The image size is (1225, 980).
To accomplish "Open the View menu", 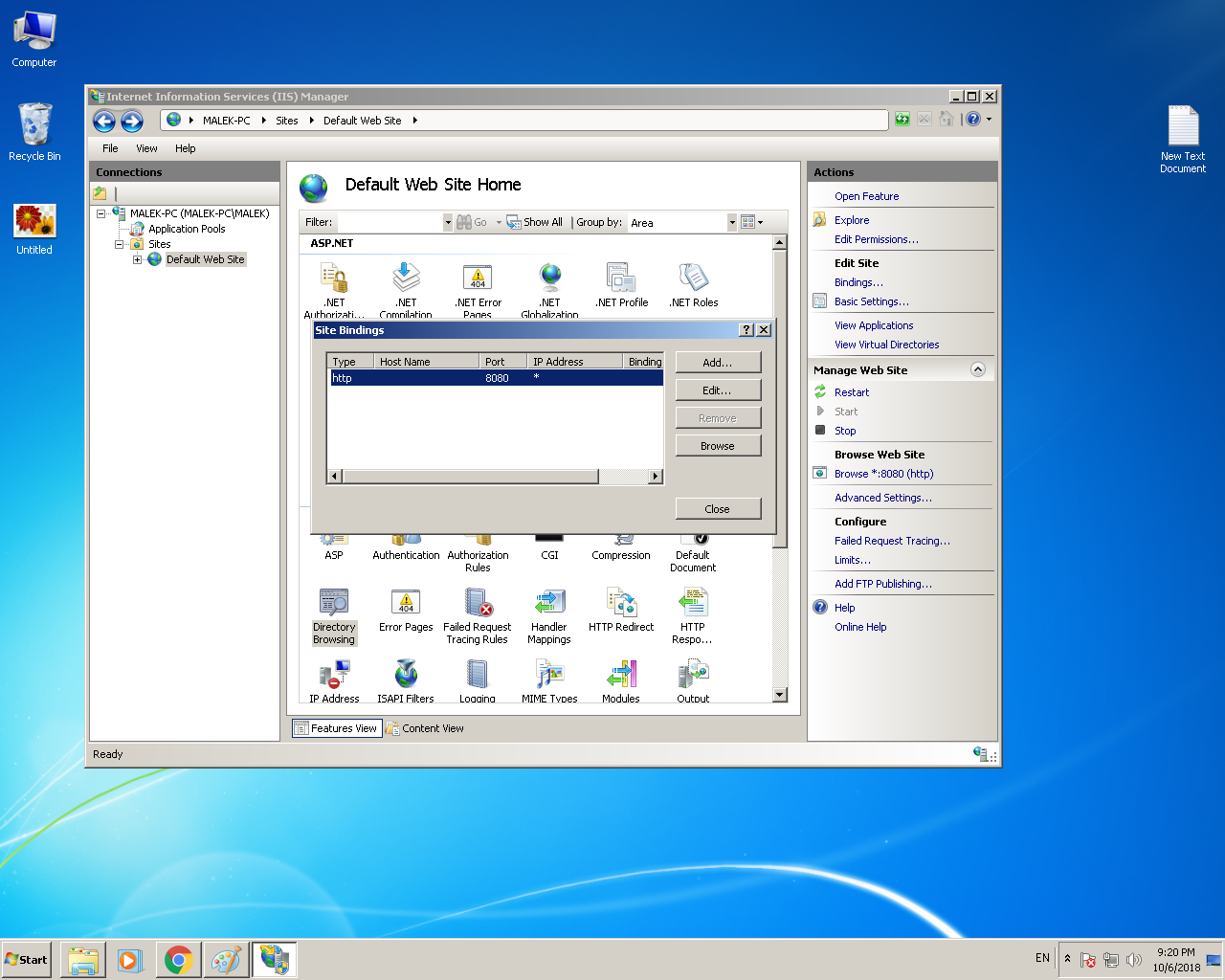I will coord(146,148).
